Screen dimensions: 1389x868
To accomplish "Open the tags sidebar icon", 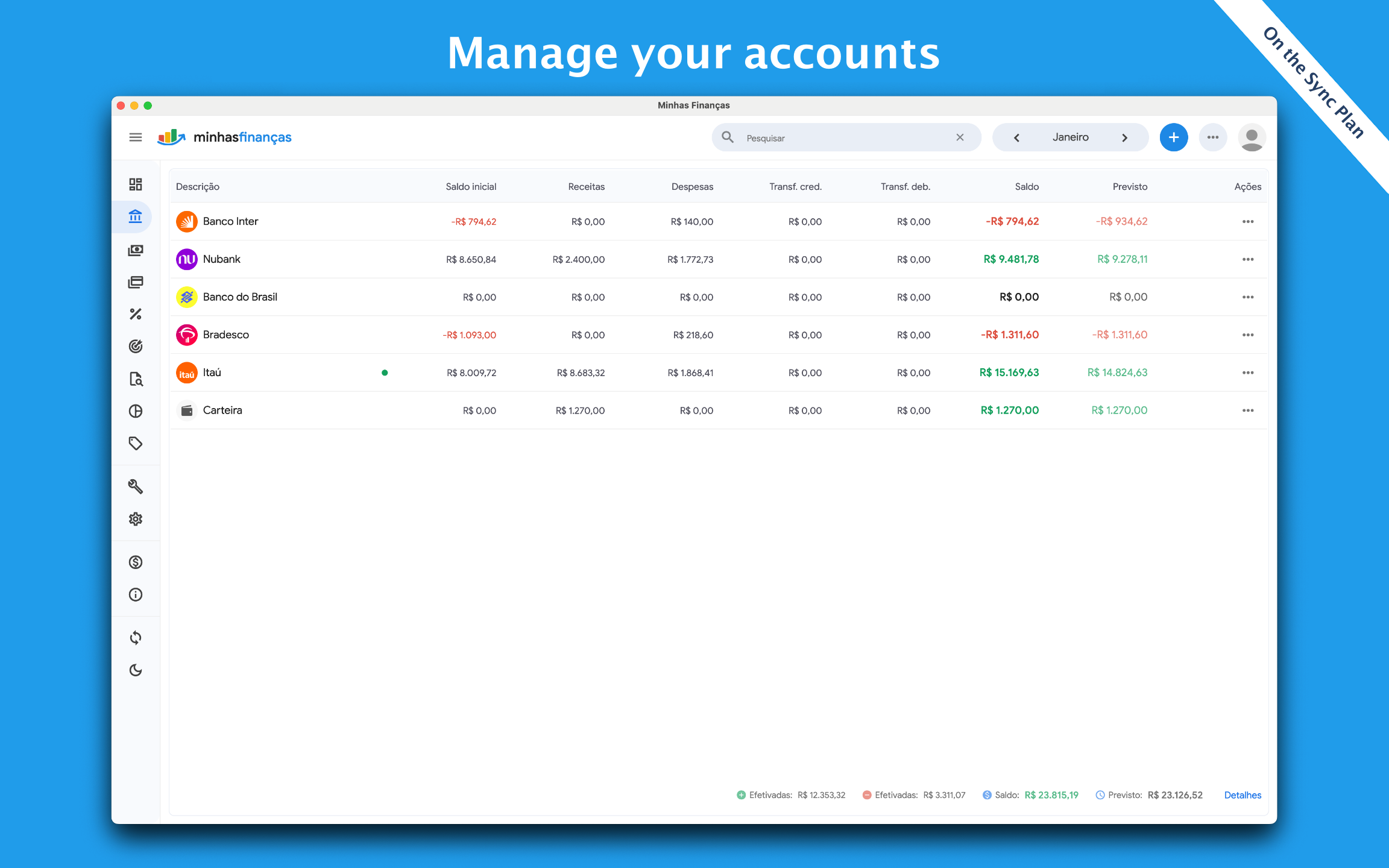I will pos(136,444).
